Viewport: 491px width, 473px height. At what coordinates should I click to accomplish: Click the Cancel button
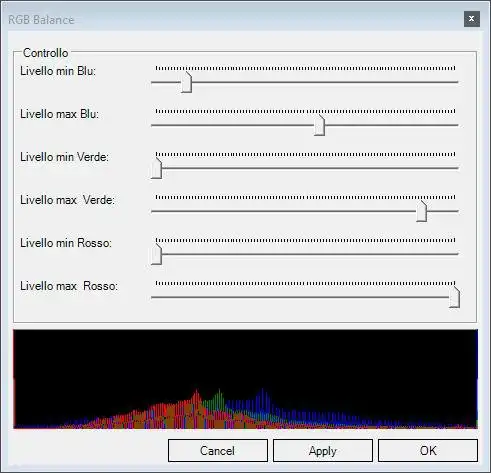tap(218, 450)
